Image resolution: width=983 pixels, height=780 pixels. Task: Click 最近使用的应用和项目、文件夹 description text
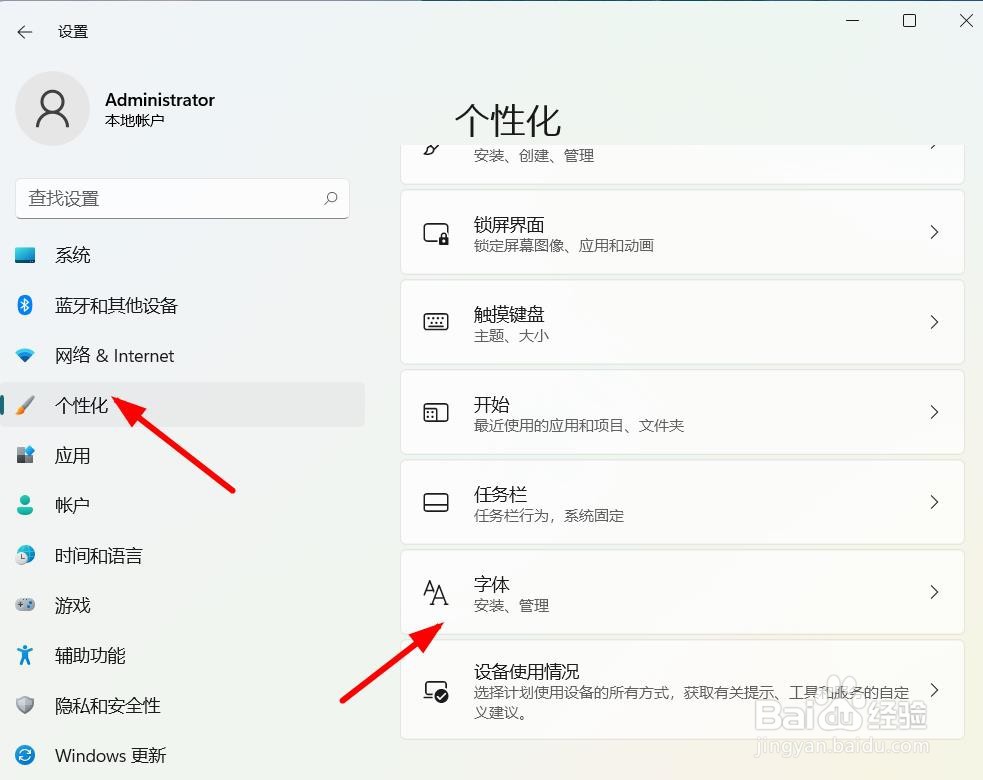(x=579, y=426)
